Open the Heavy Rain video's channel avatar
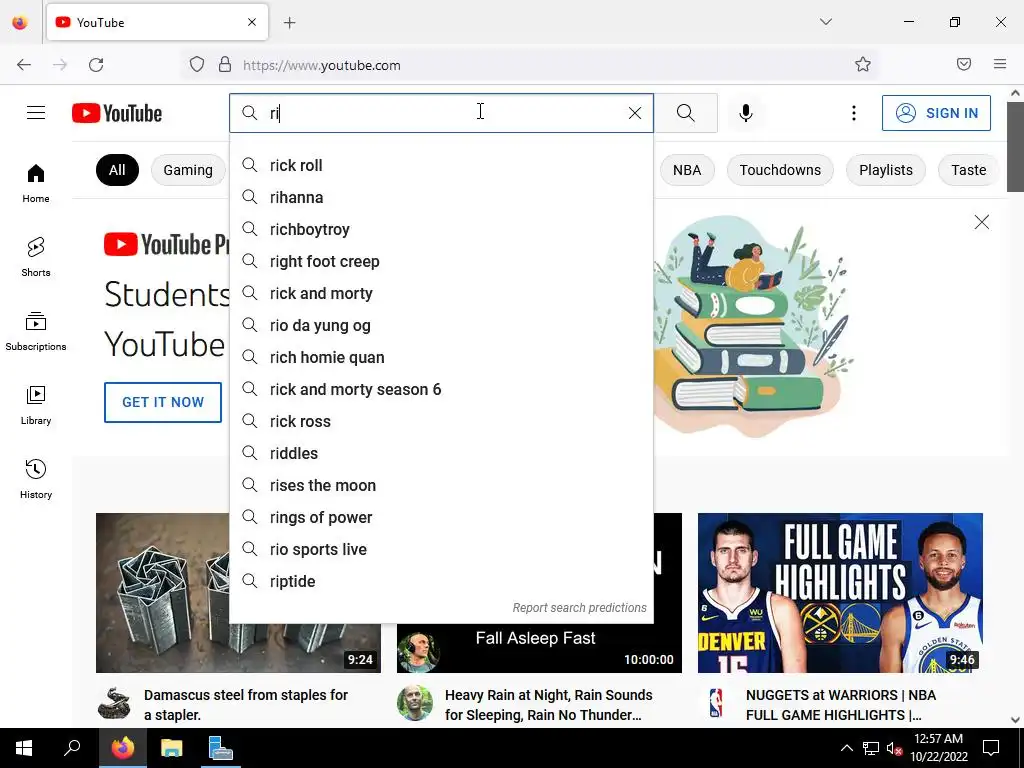This screenshot has width=1024, height=768. 415,703
